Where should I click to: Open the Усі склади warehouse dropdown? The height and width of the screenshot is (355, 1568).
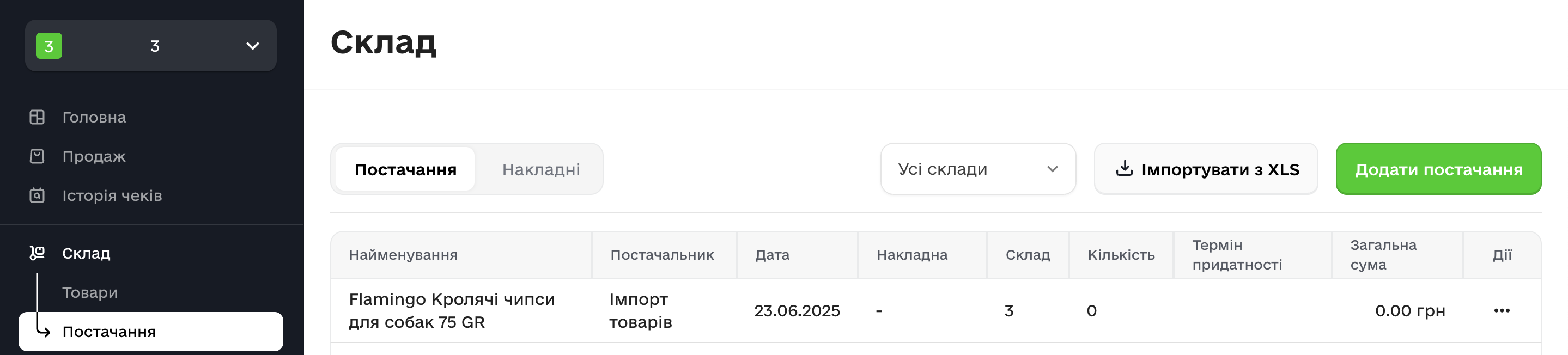(x=977, y=169)
